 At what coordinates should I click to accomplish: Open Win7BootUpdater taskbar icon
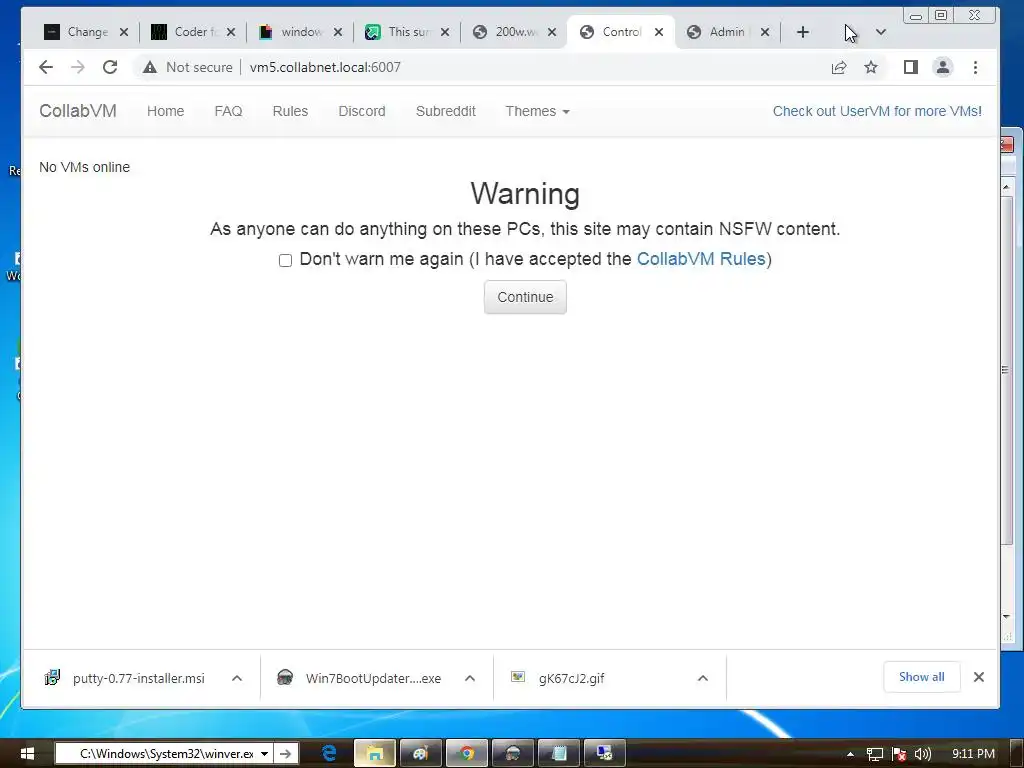point(513,753)
